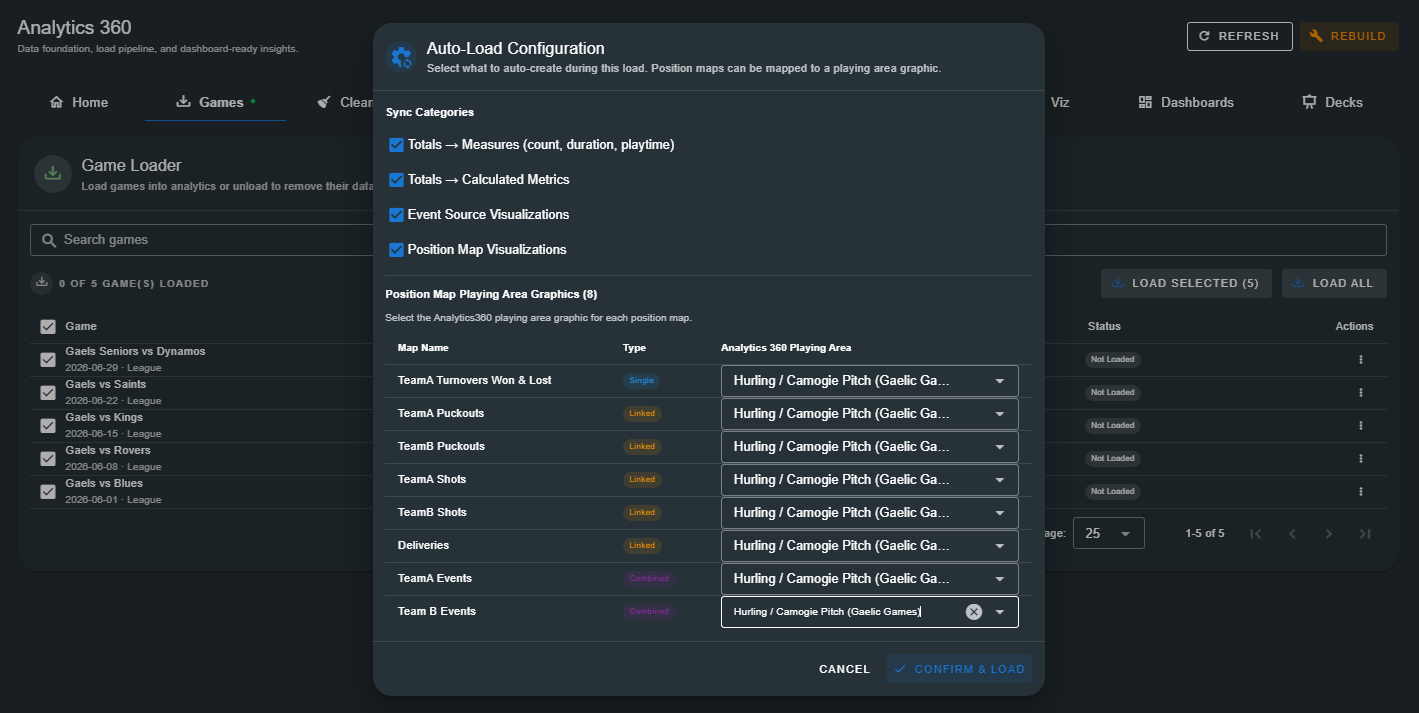
Task: Open the Dashboards tab
Action: pyautogui.click(x=1186, y=102)
